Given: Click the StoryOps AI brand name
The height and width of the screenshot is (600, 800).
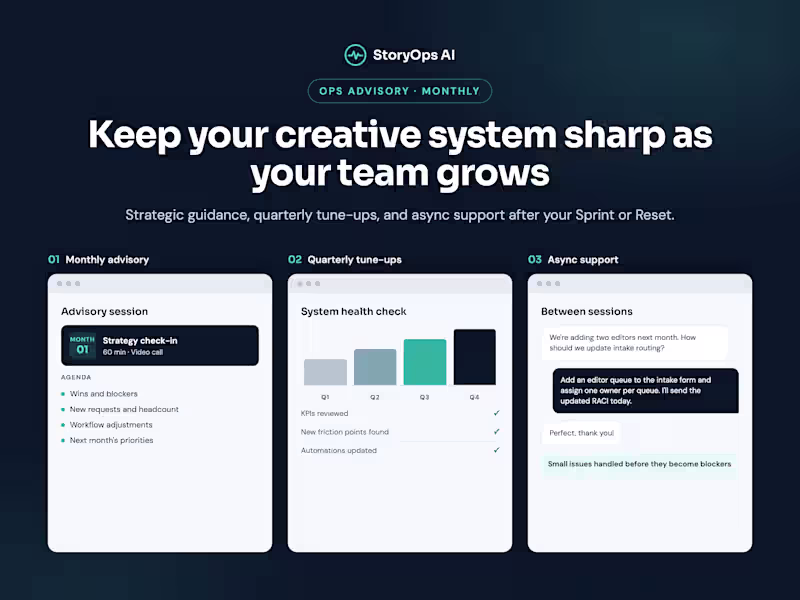Looking at the screenshot, I should pyautogui.click(x=414, y=55).
